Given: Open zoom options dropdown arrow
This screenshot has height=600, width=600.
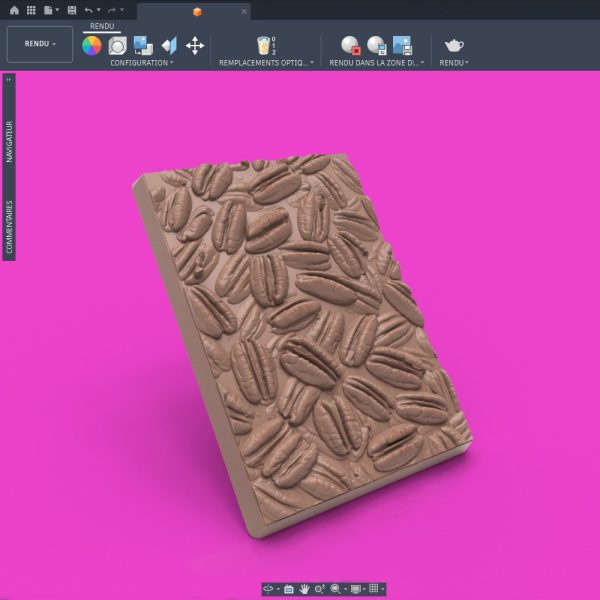Looking at the screenshot, I should click(346, 589).
